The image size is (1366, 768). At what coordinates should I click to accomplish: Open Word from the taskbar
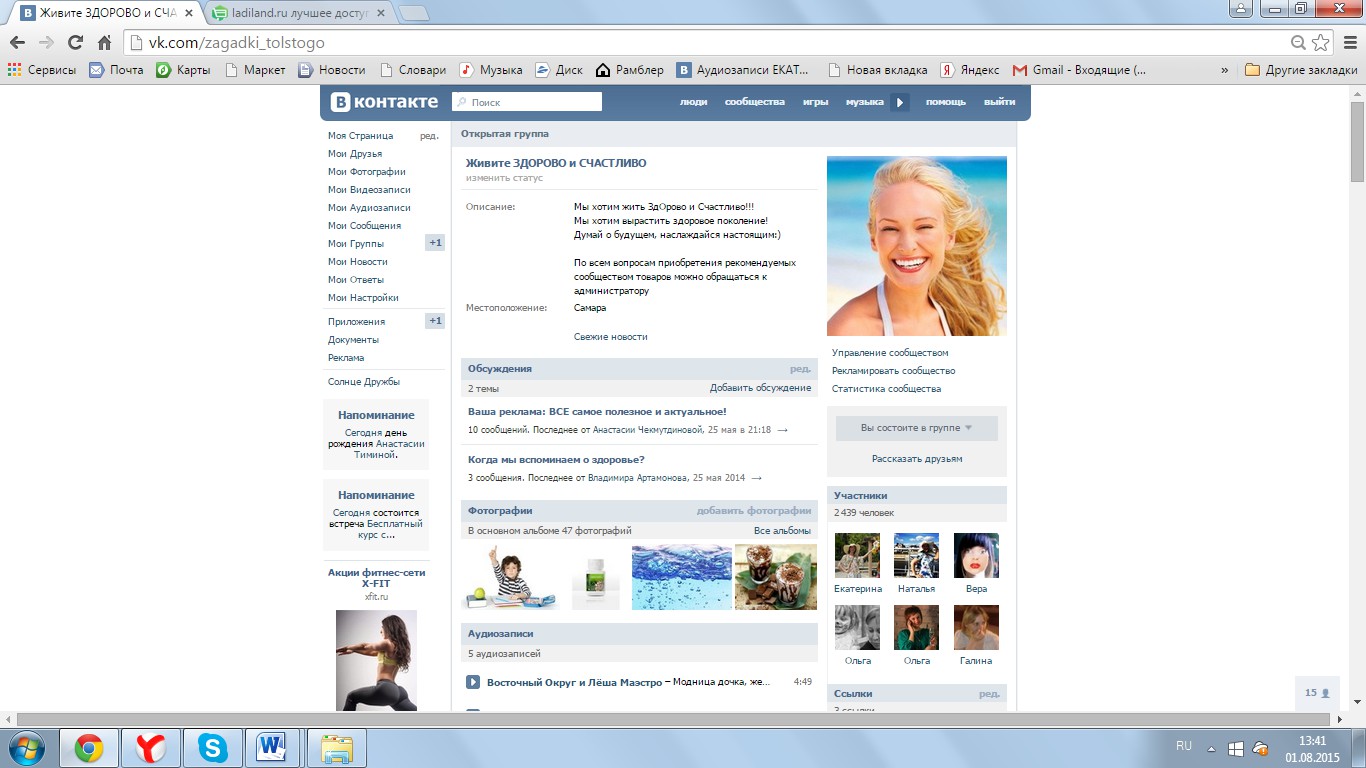pos(272,748)
